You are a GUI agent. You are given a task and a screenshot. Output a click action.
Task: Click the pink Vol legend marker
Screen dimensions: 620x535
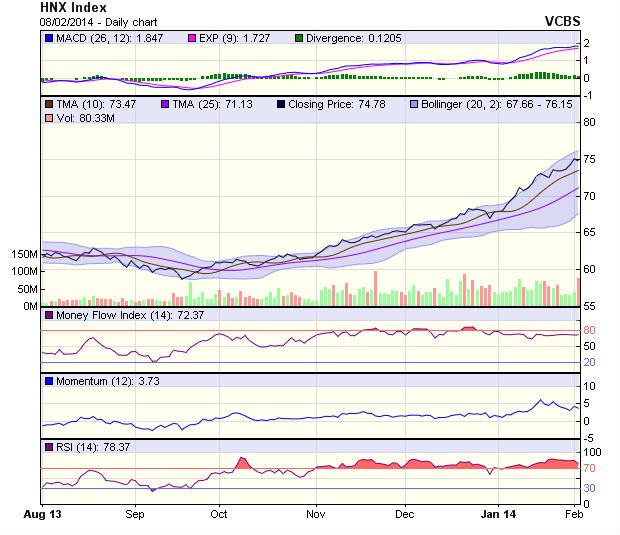pos(48,119)
